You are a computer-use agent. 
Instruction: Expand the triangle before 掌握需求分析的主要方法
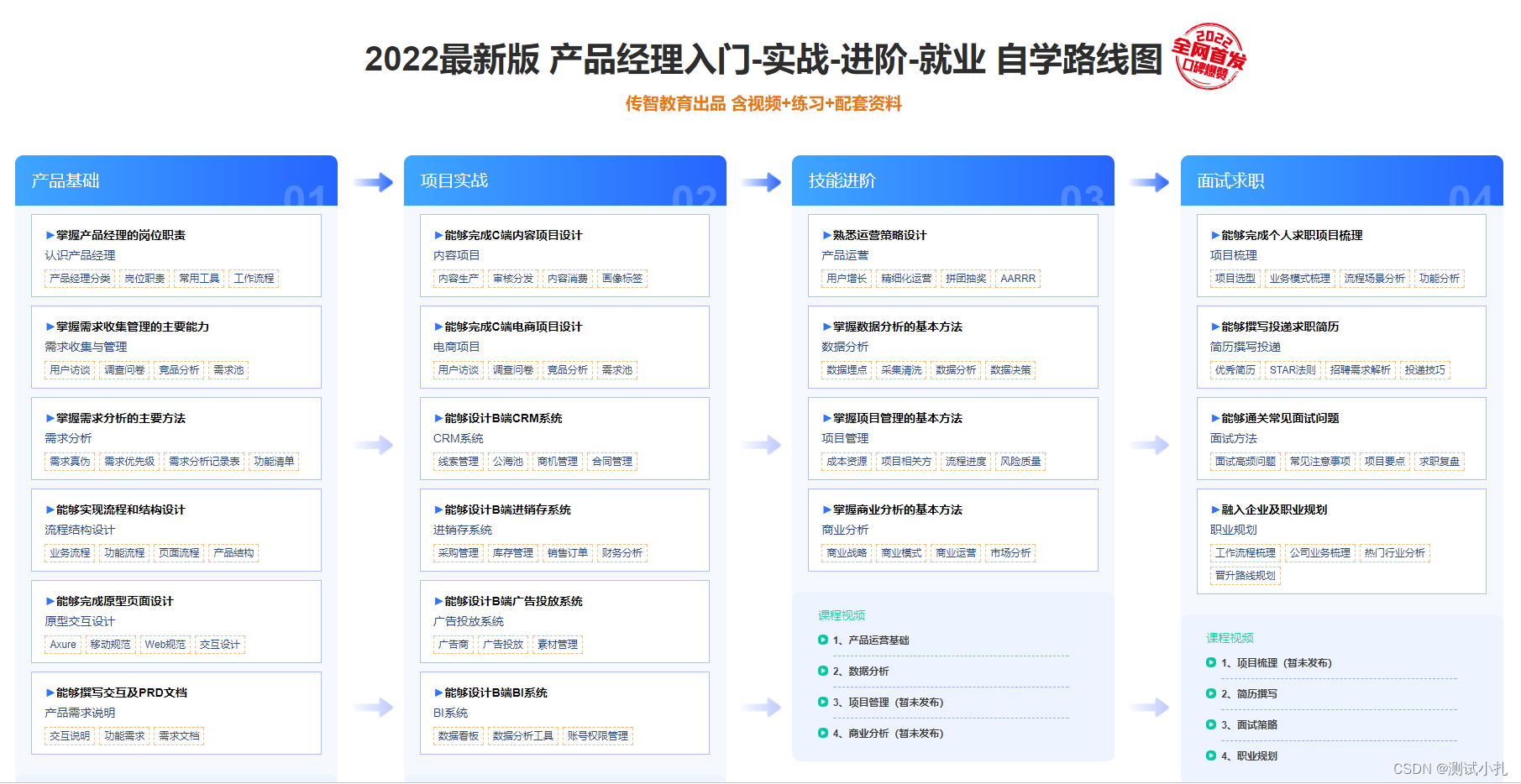tap(50, 419)
